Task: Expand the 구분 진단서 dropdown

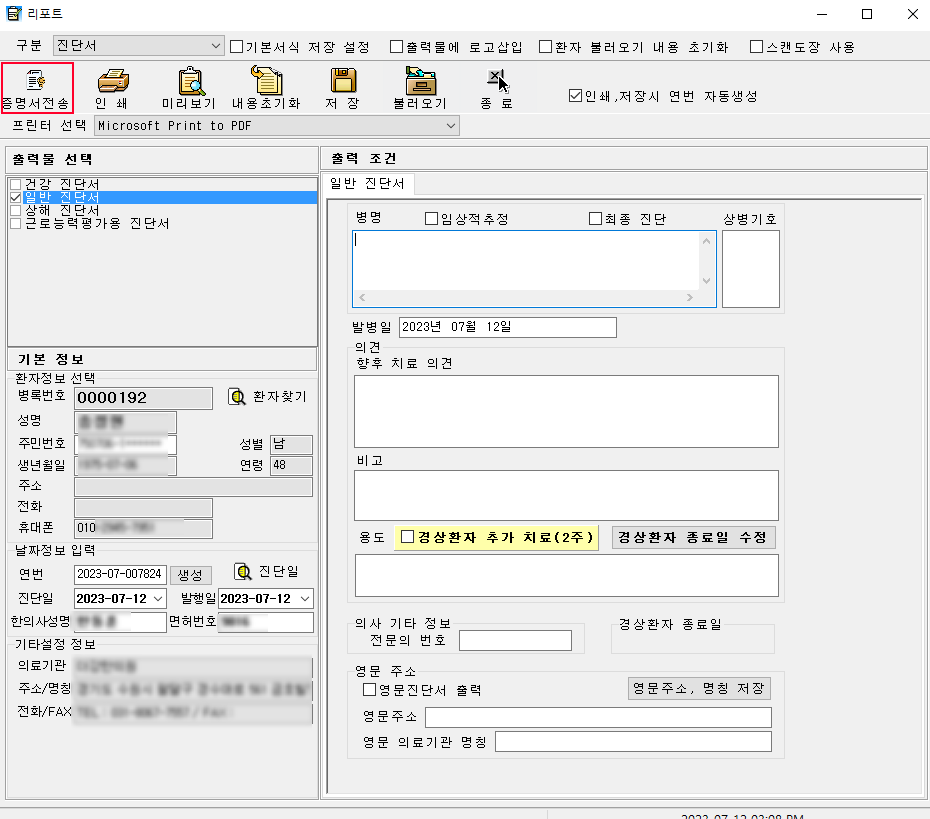Action: [x=217, y=46]
